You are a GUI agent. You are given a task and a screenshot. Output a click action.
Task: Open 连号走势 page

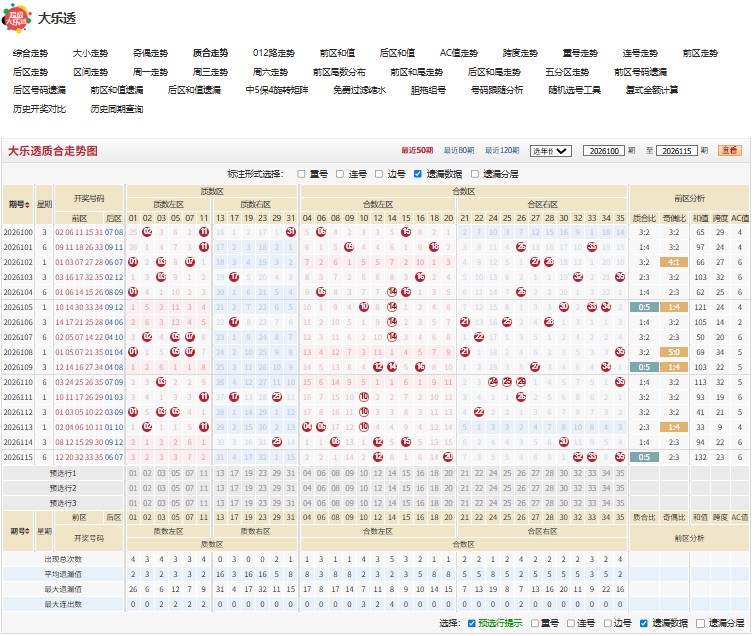tap(640, 53)
